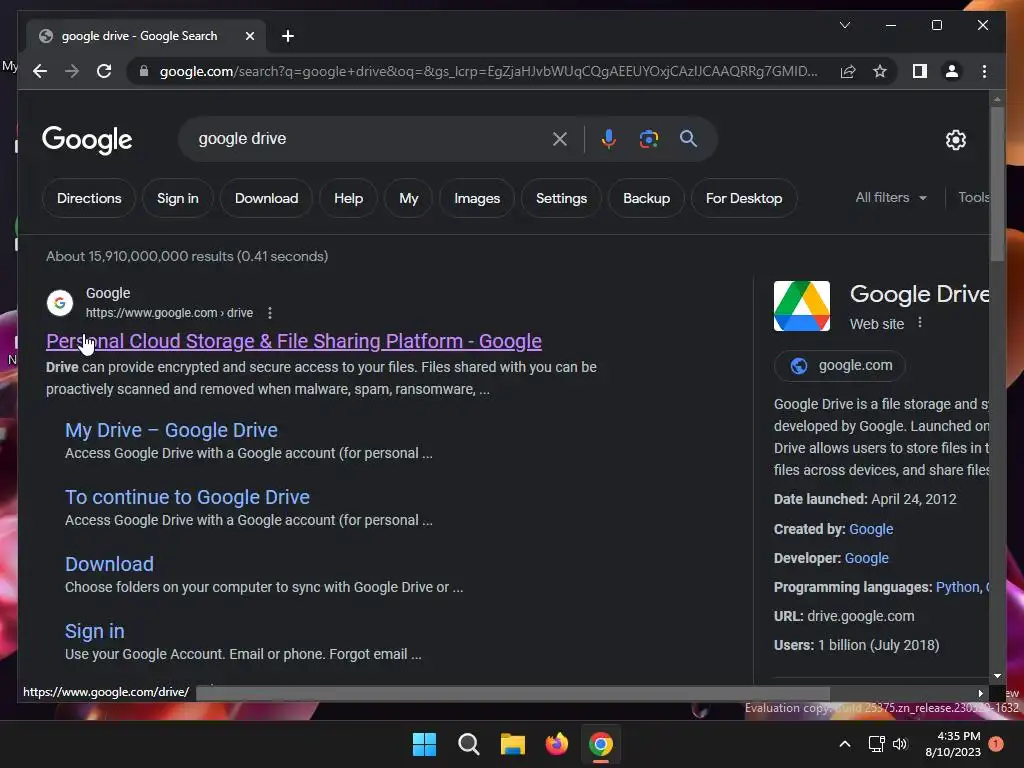The image size is (1024, 768).
Task: Select the My filter chip
Action: (x=409, y=199)
